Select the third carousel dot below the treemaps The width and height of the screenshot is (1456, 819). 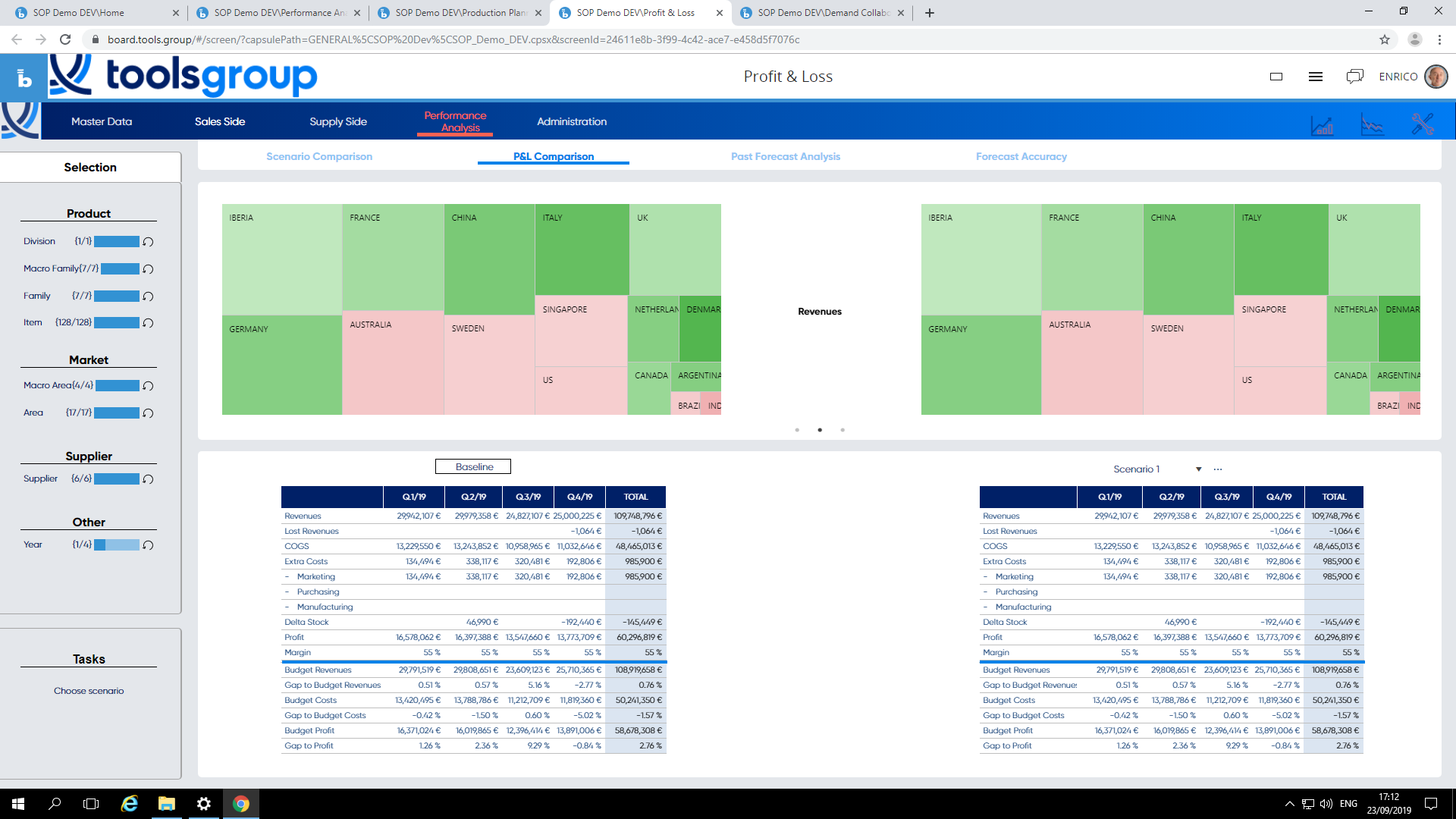[843, 429]
